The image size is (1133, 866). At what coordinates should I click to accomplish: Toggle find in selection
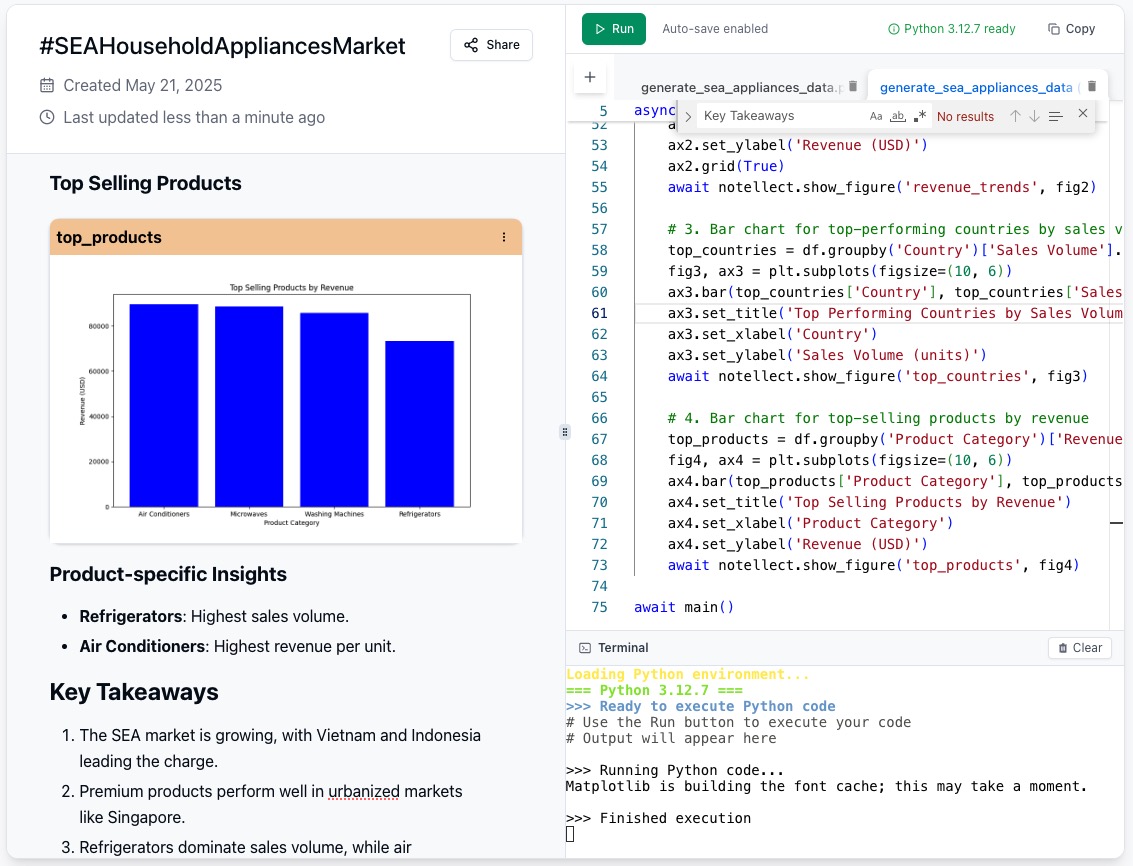coord(1056,116)
